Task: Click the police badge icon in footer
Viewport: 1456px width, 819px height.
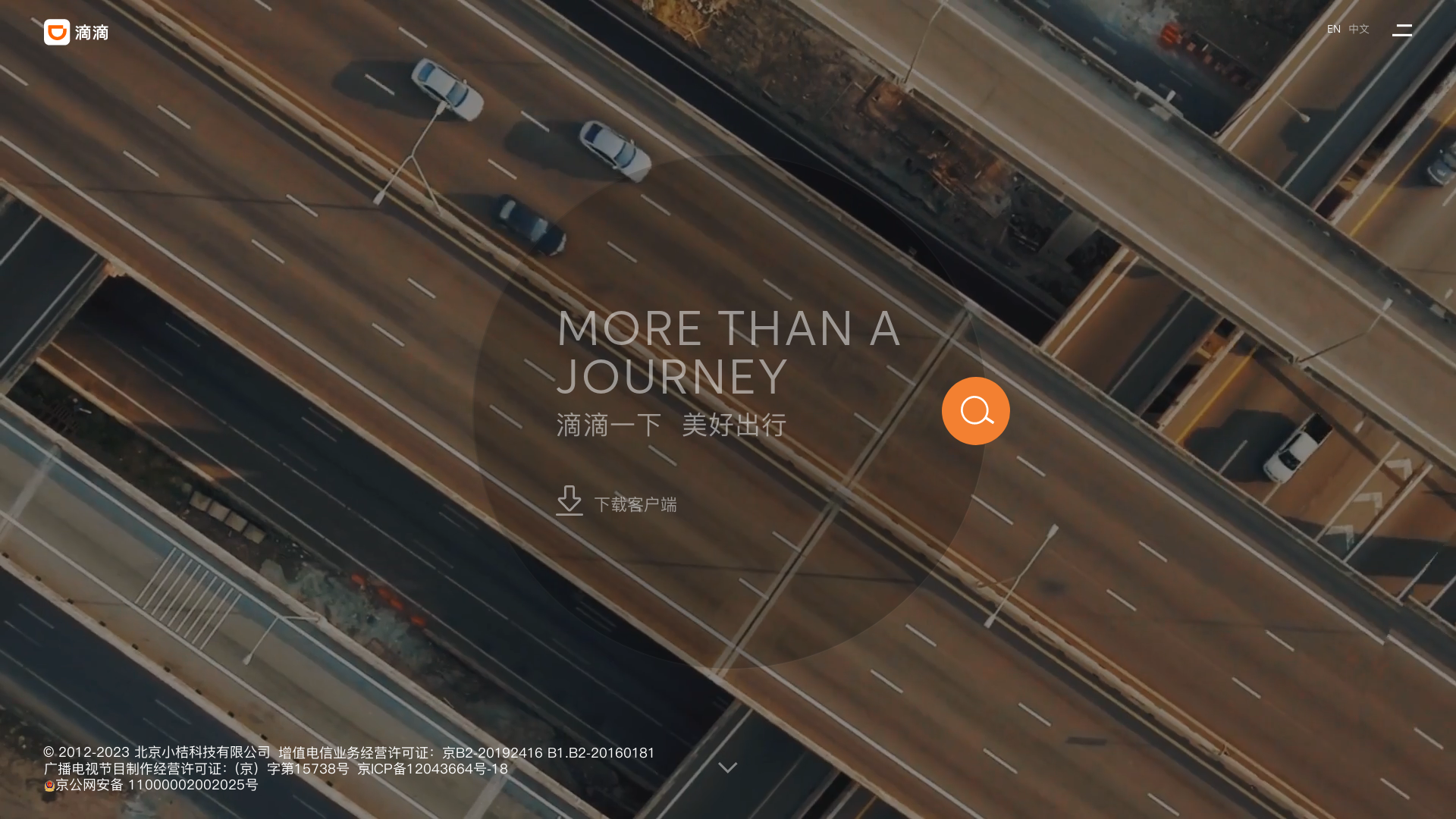Action: 49,786
